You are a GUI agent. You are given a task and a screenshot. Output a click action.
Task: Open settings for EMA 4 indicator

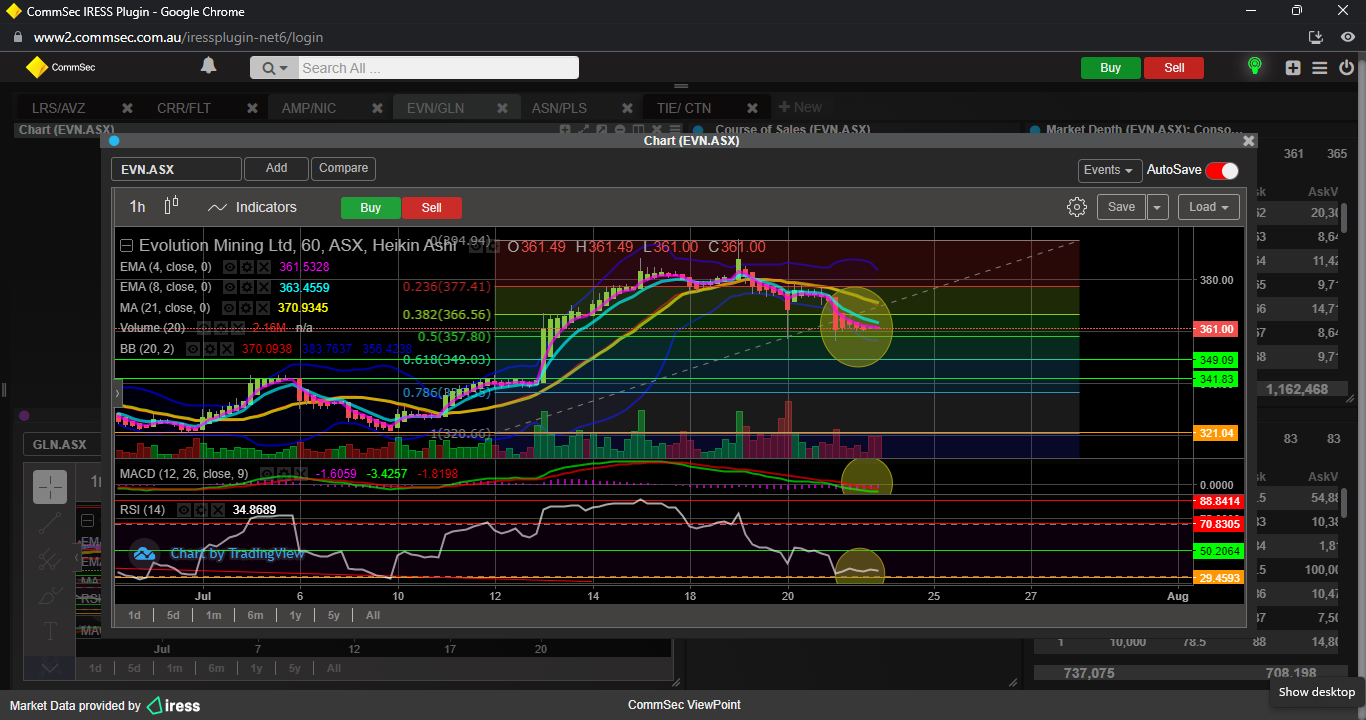coord(246,267)
